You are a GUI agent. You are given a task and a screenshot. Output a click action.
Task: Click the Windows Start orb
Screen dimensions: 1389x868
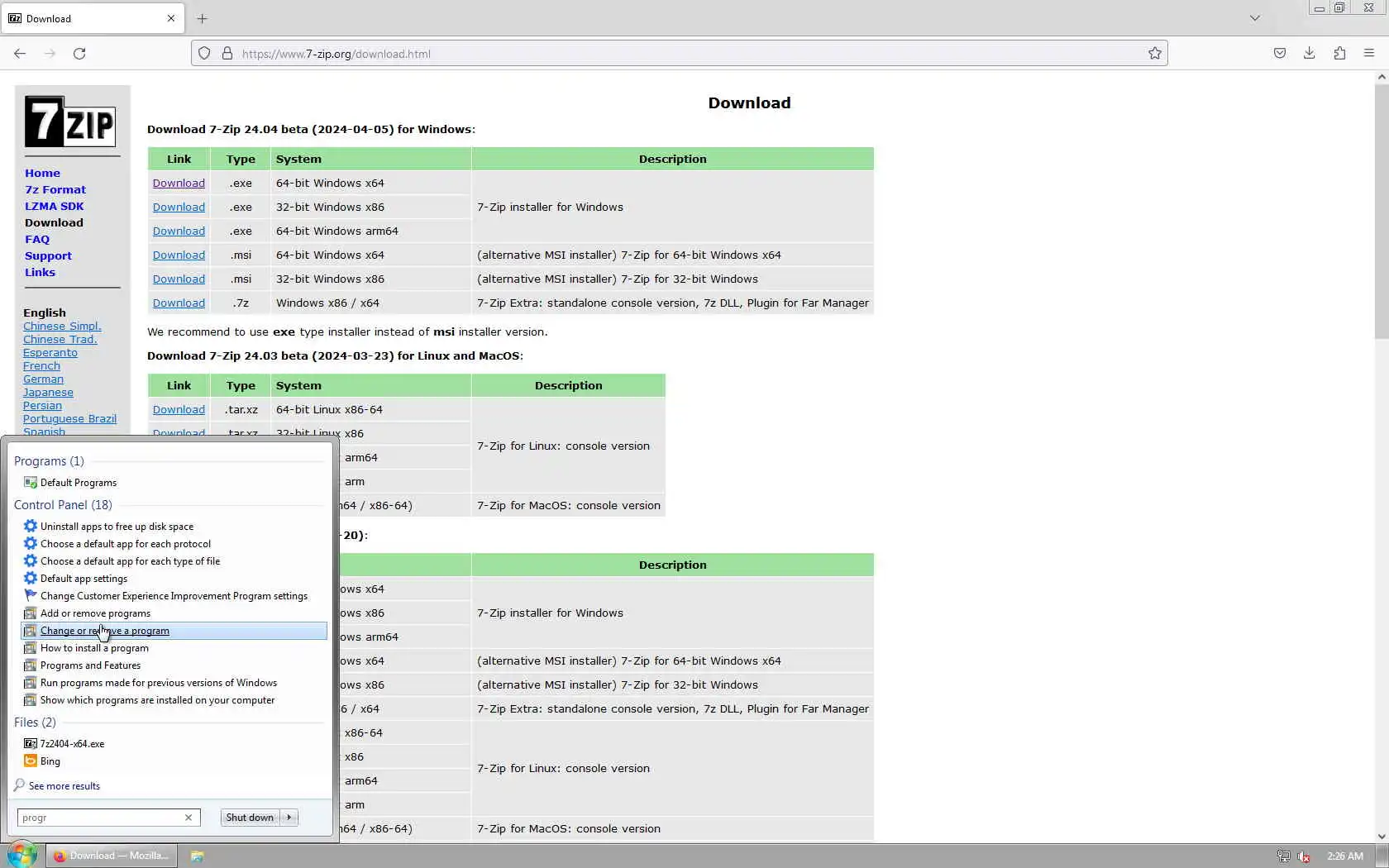coord(21,856)
